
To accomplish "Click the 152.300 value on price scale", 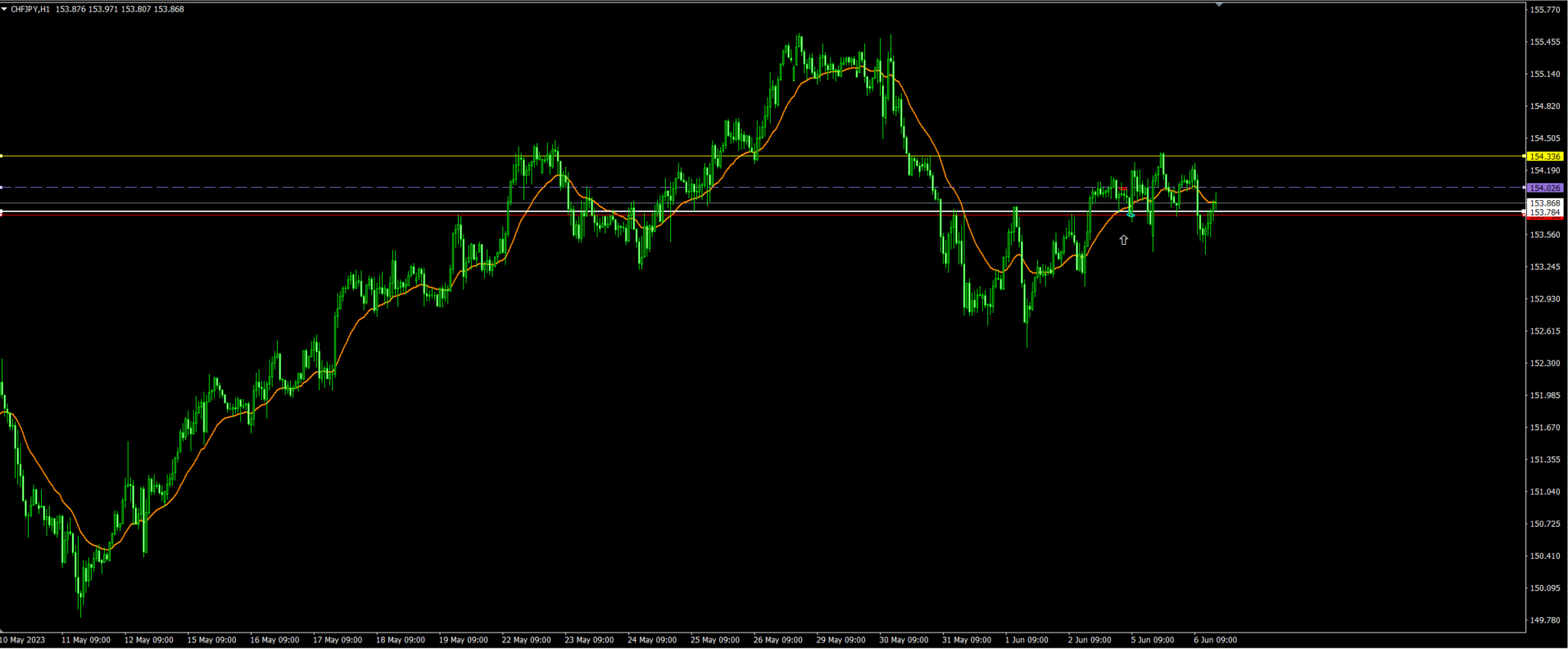I will pos(1544,363).
